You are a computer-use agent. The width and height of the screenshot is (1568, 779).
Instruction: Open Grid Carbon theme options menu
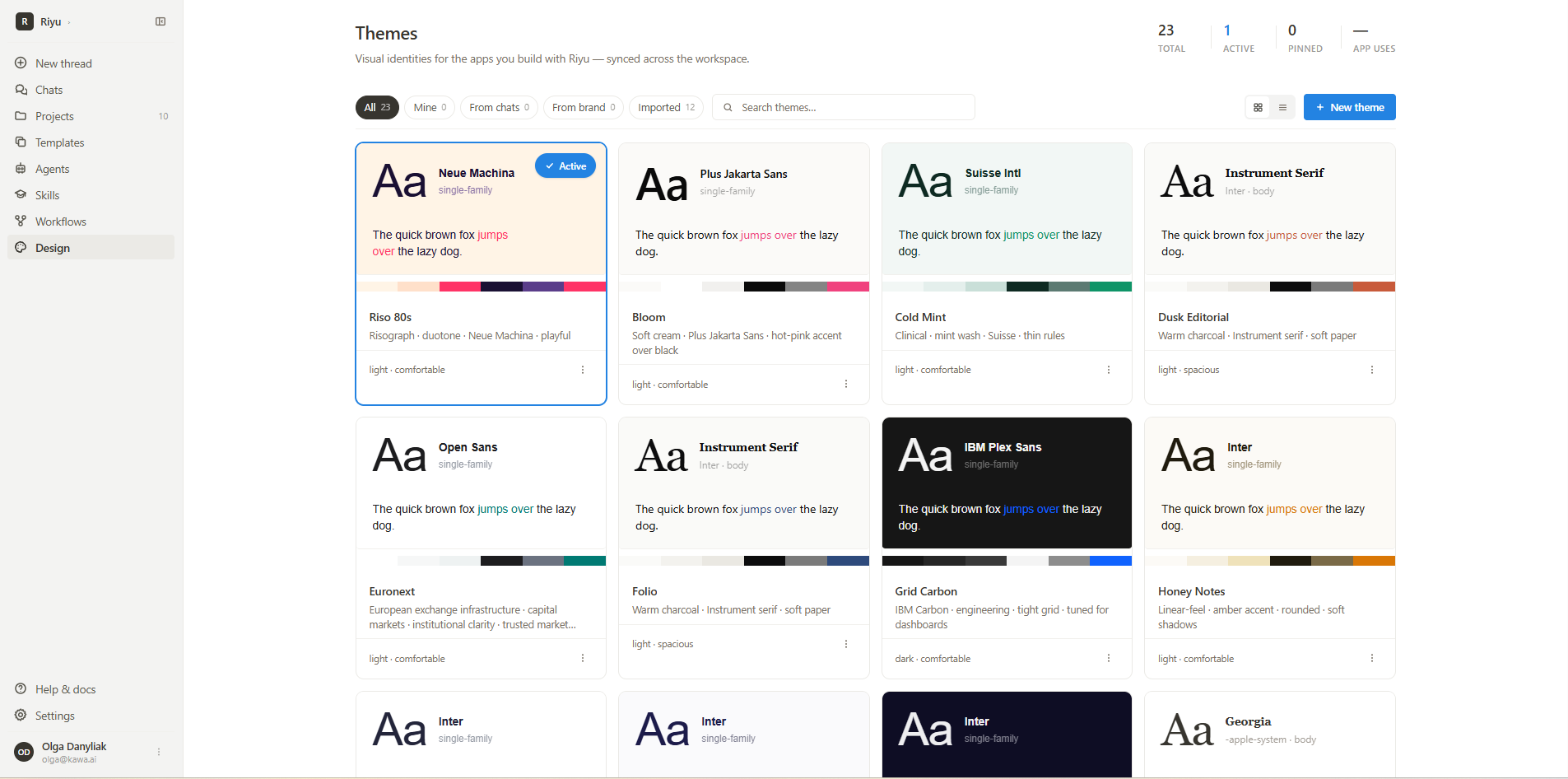coord(1109,659)
